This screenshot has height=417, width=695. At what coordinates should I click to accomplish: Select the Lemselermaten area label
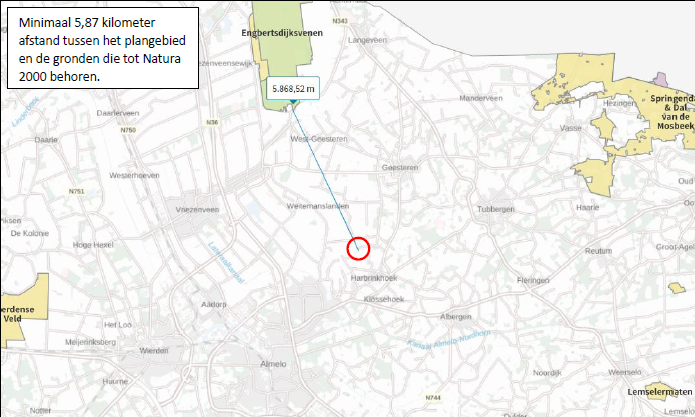pos(660,392)
